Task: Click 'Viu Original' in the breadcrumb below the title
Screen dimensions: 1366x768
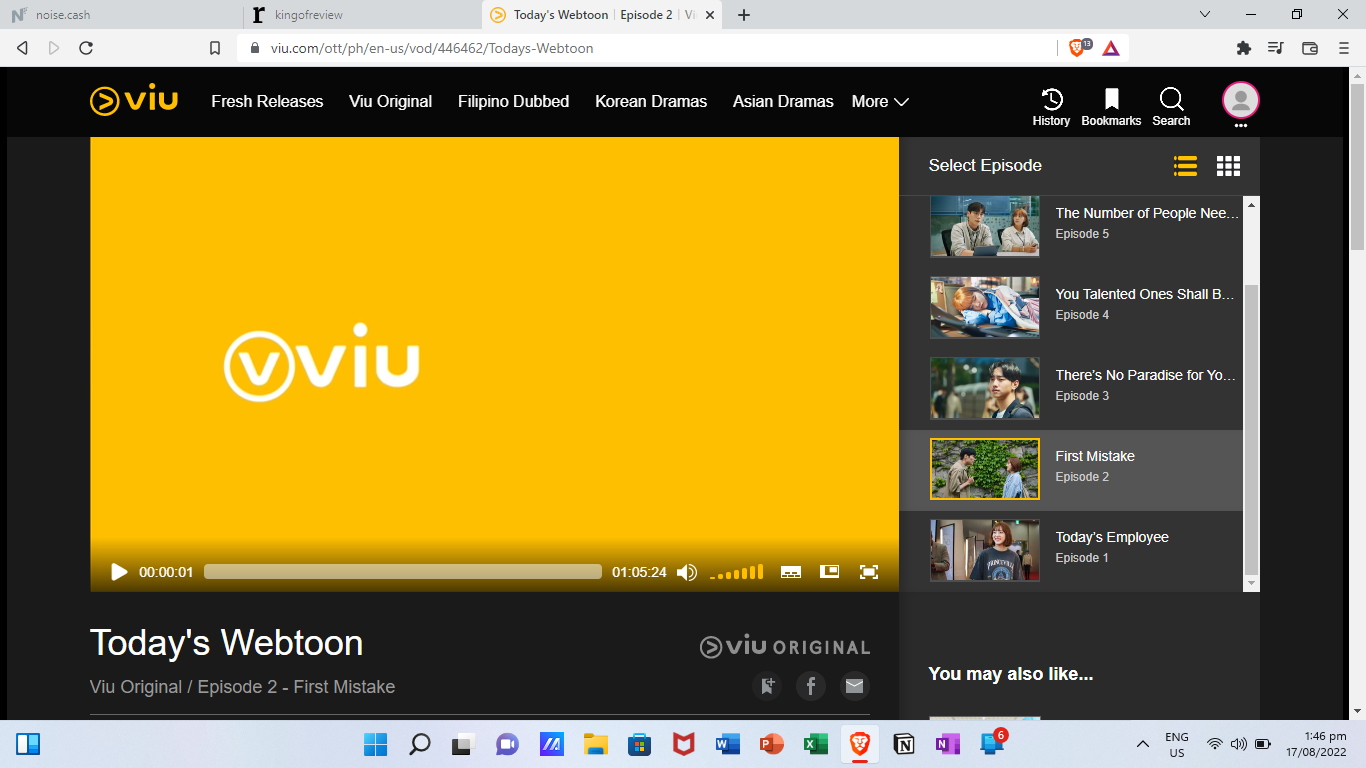Action: click(x=136, y=687)
